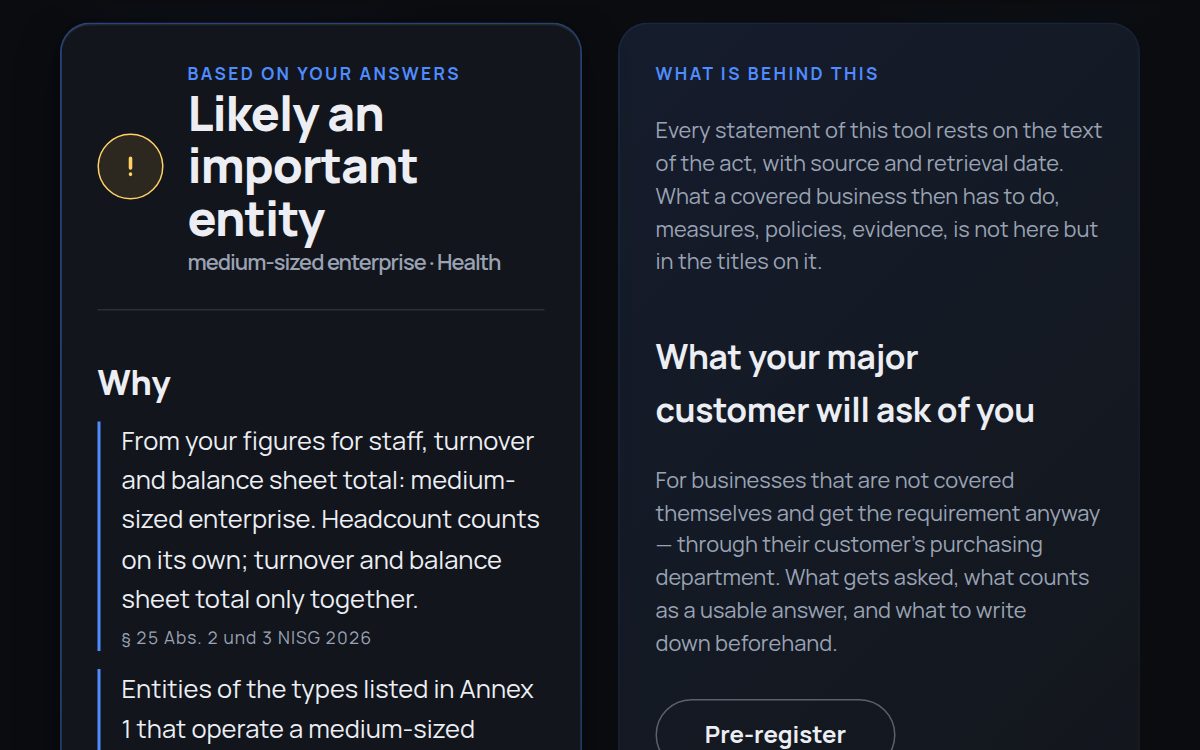Click the 'Likely an important entity' heading

(x=303, y=167)
